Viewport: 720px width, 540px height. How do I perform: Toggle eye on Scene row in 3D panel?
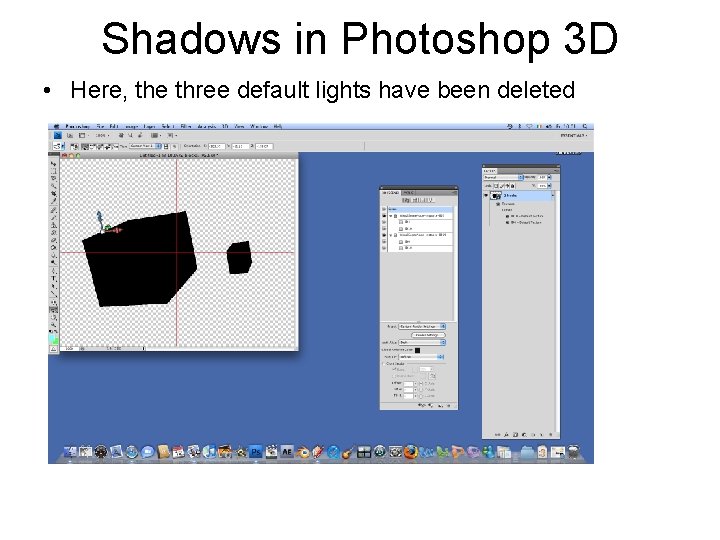[384, 209]
